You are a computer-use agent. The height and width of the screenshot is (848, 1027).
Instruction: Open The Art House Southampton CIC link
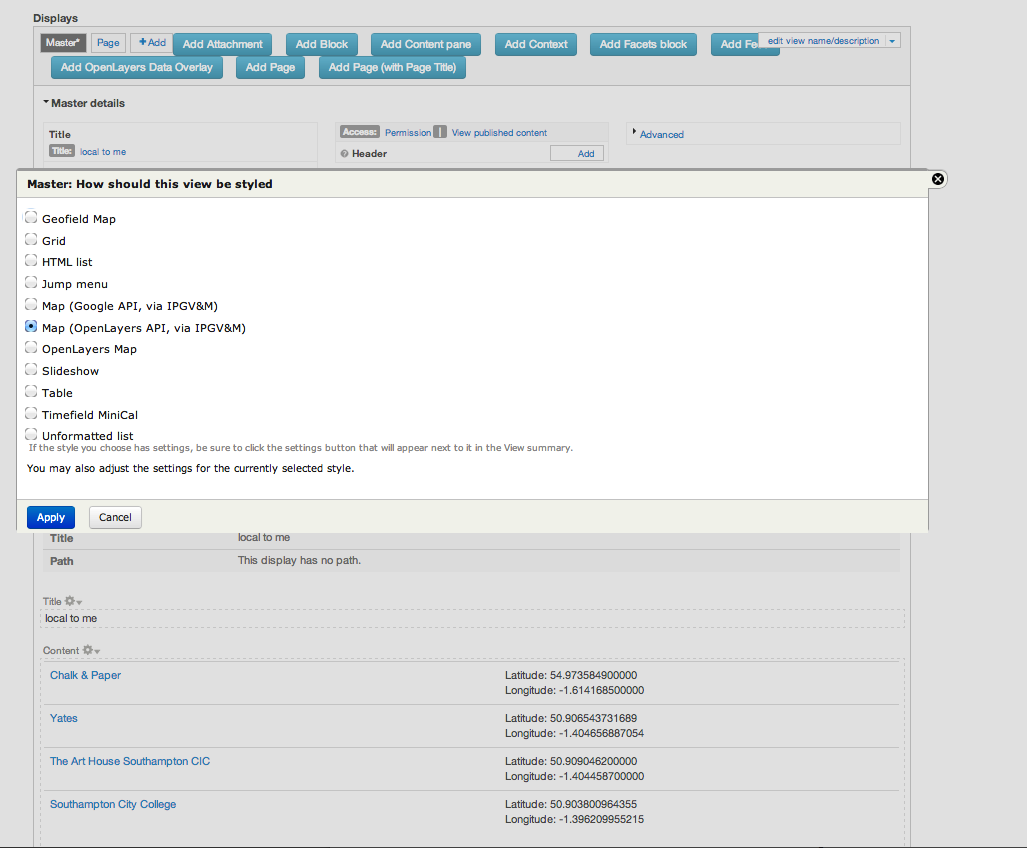(130, 761)
